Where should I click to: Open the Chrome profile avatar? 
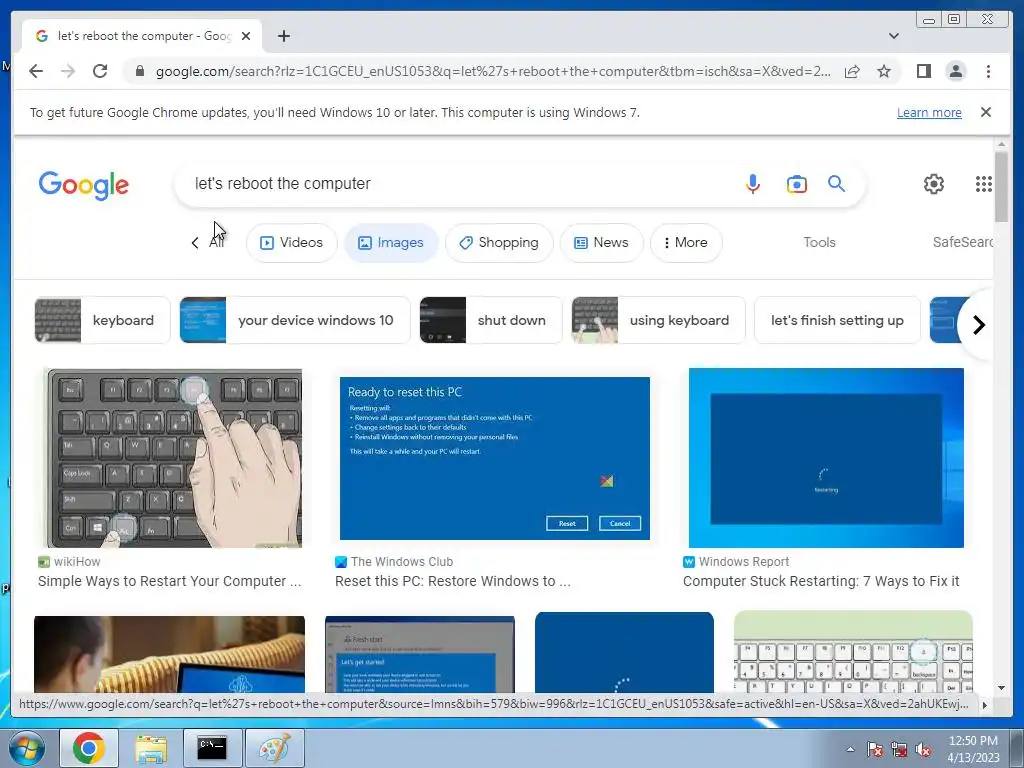[955, 71]
